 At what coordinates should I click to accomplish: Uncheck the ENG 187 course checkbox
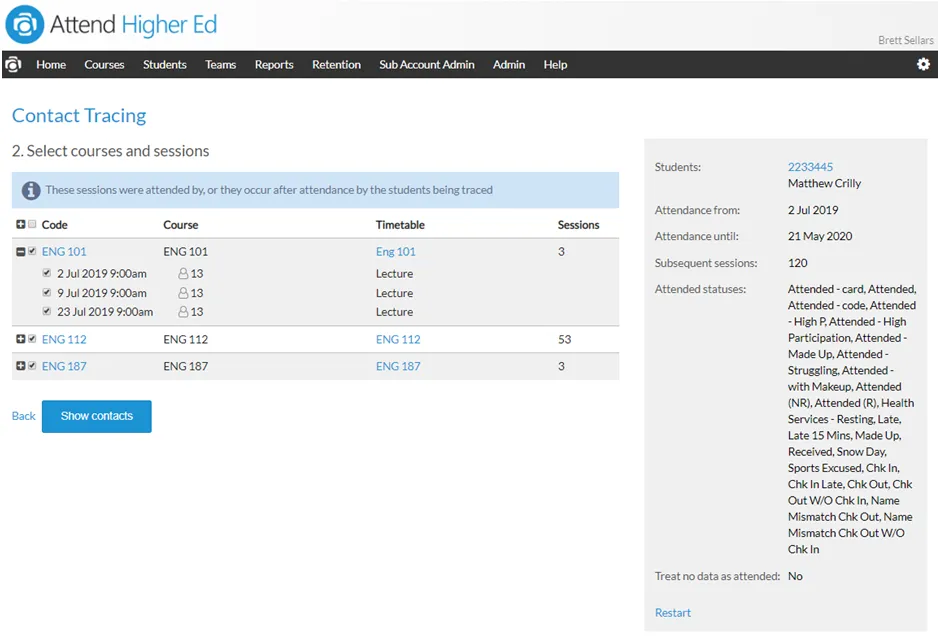(32, 366)
